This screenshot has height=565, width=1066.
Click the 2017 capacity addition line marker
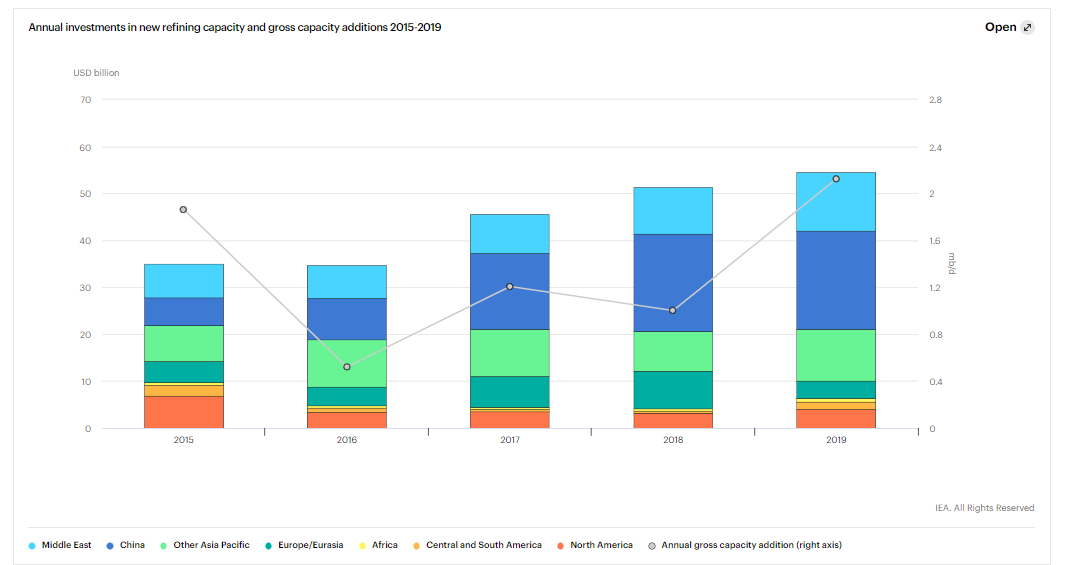tap(510, 286)
